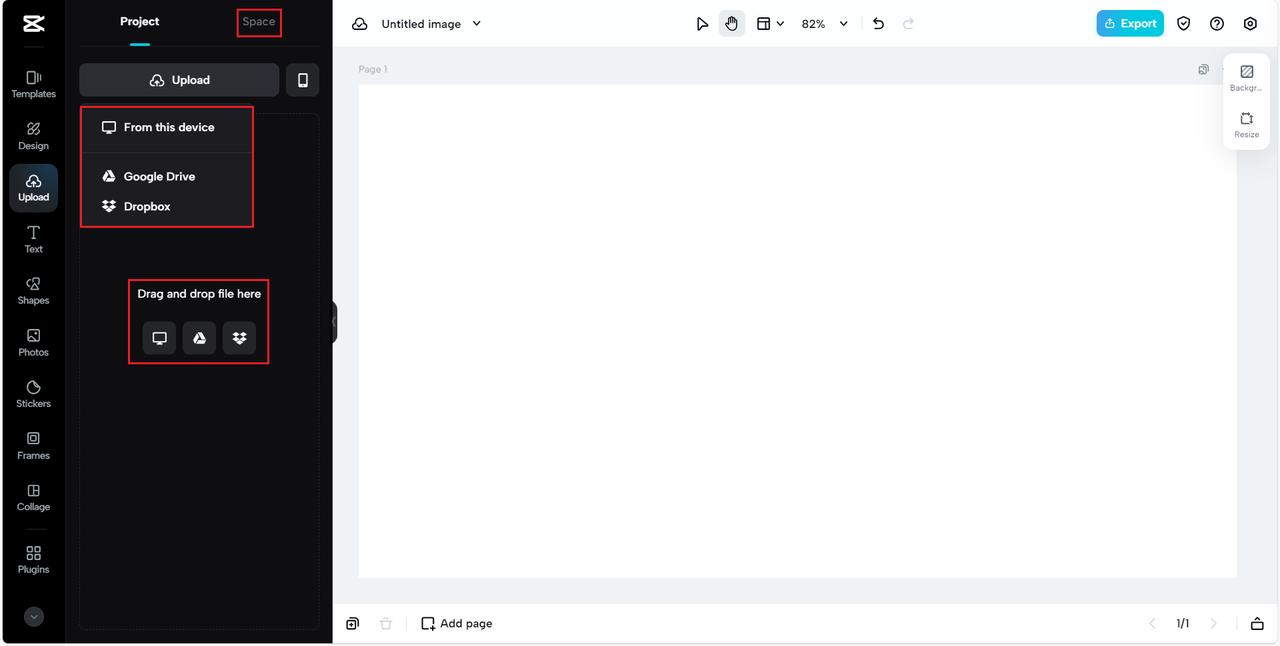
Task: Select the pointer select tool
Action: [702, 24]
